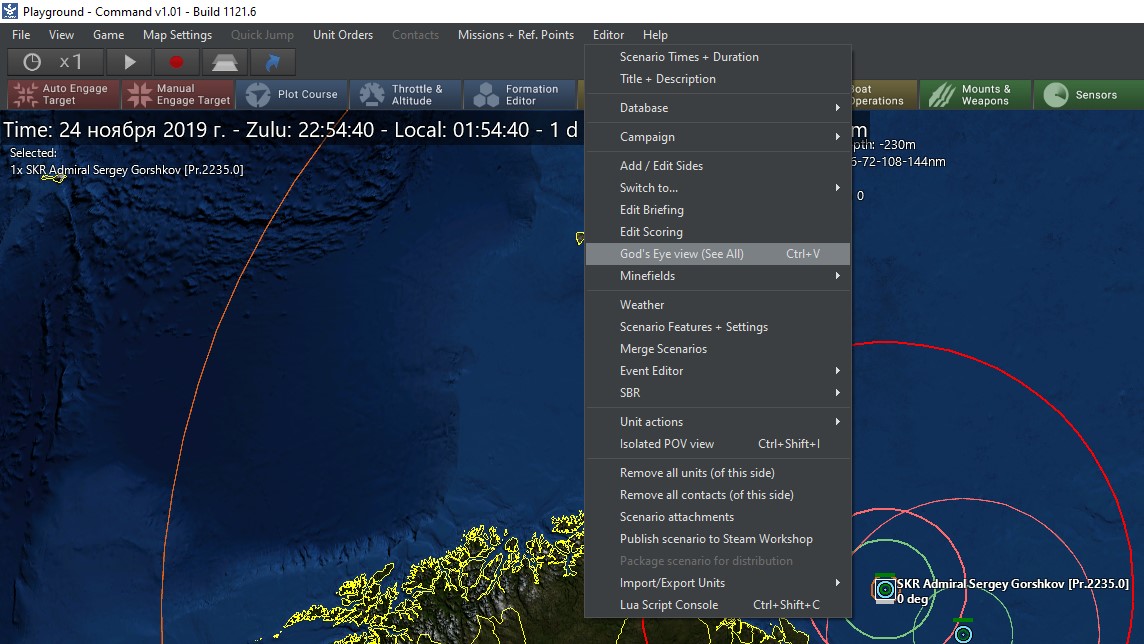Expand the Database submenu
This screenshot has height=644, width=1144.
pos(644,108)
